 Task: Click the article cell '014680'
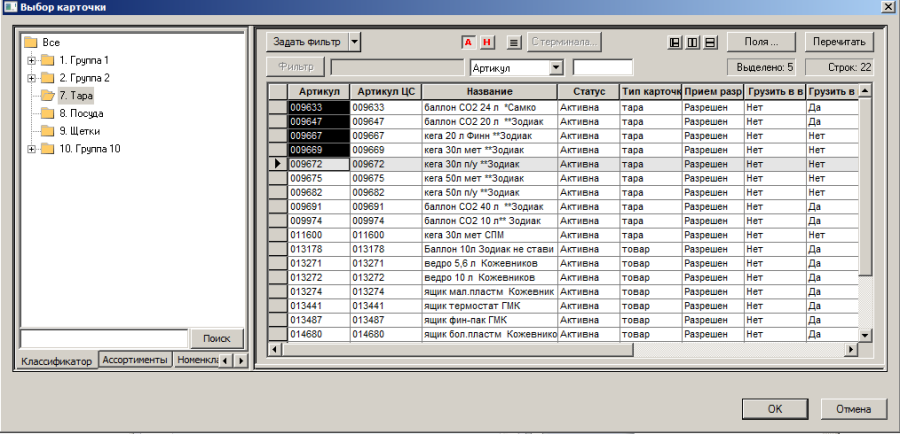[x=319, y=334]
